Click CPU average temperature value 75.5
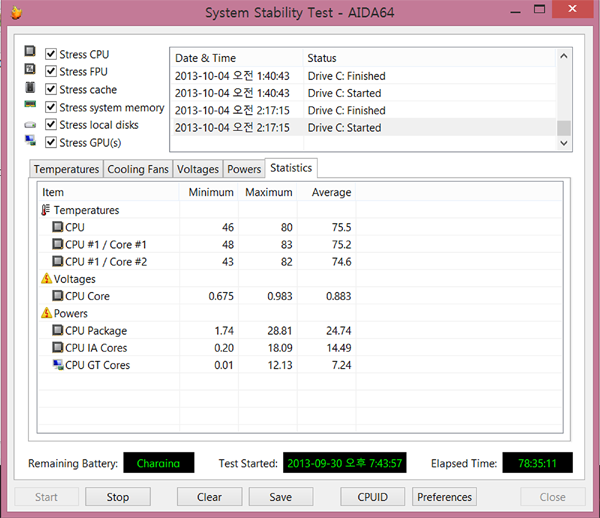 pyautogui.click(x=341, y=227)
